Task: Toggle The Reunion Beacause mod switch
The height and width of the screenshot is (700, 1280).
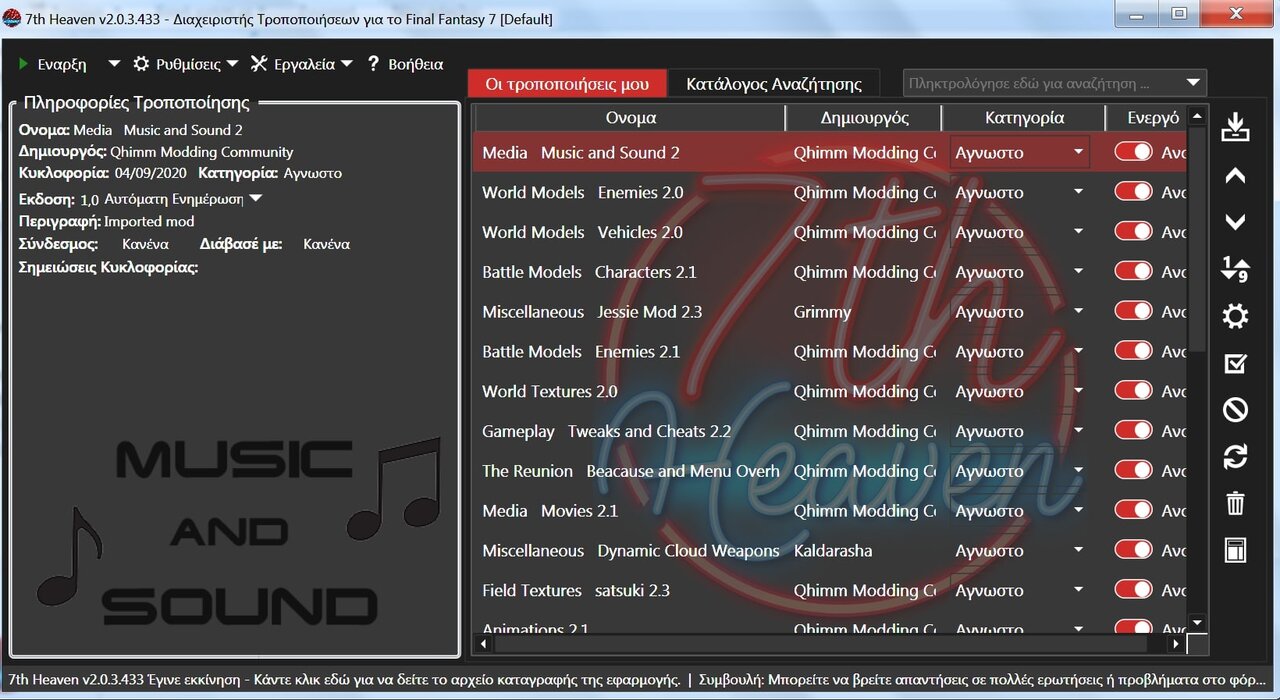Action: click(x=1133, y=470)
